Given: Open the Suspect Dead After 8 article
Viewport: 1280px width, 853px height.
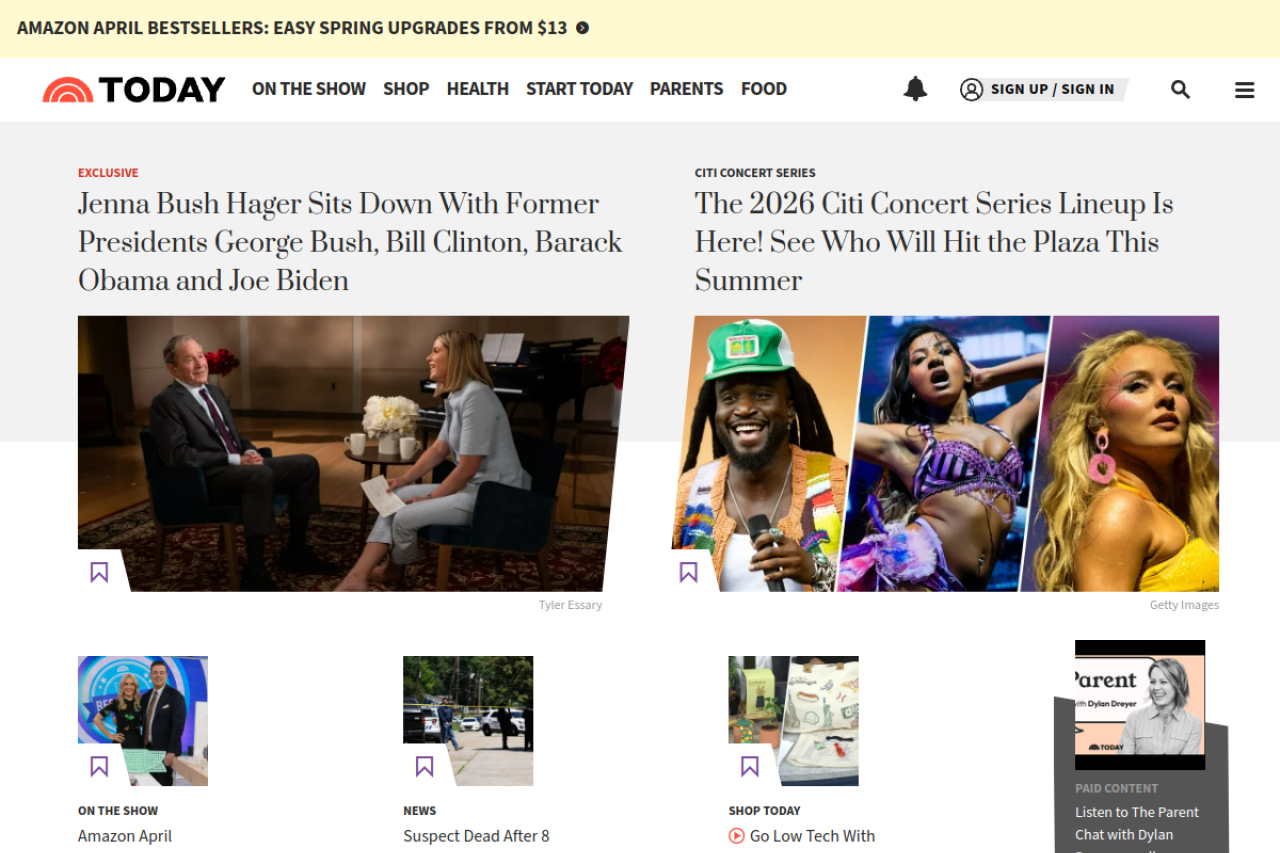Looking at the screenshot, I should [476, 836].
